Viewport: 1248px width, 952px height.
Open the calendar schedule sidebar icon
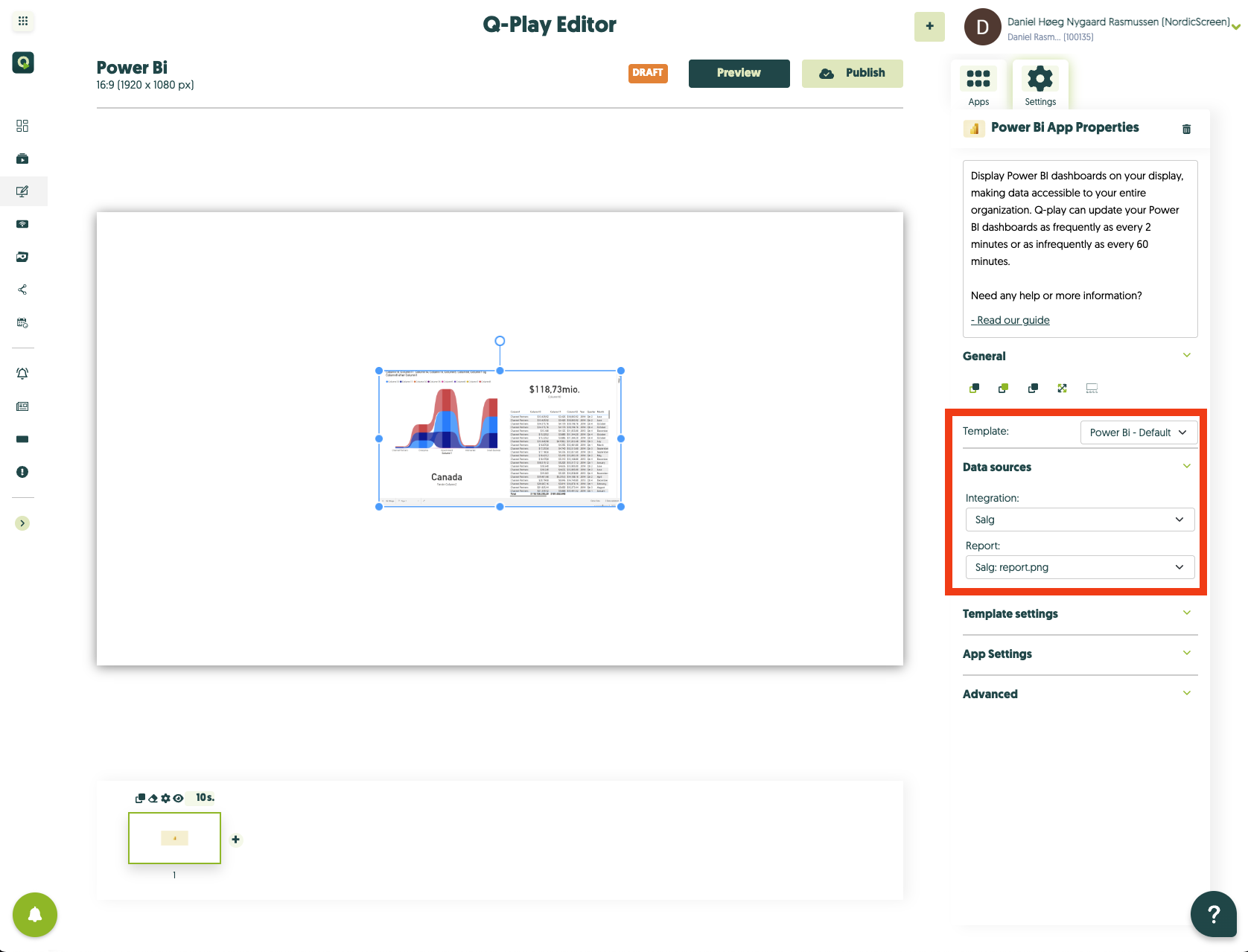[22, 322]
